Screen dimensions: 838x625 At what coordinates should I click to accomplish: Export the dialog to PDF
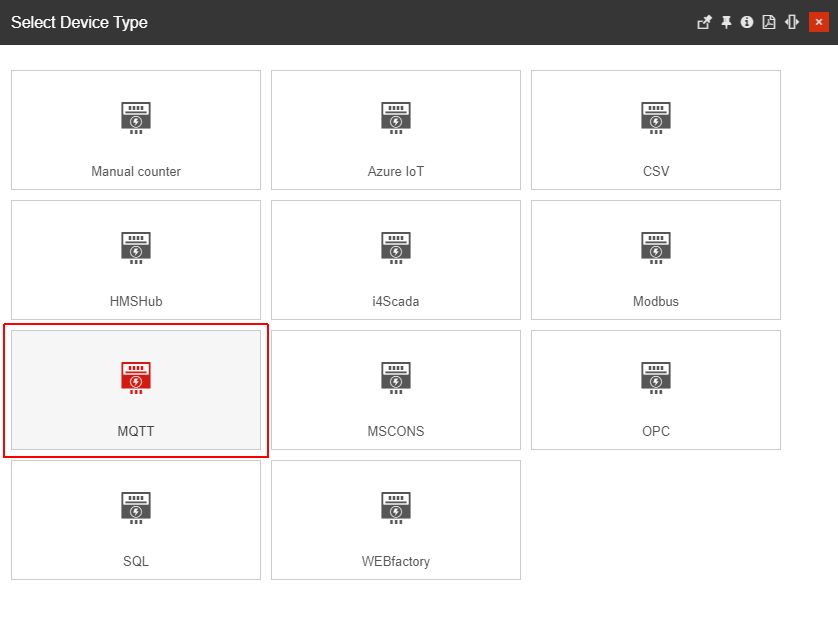(x=767, y=21)
